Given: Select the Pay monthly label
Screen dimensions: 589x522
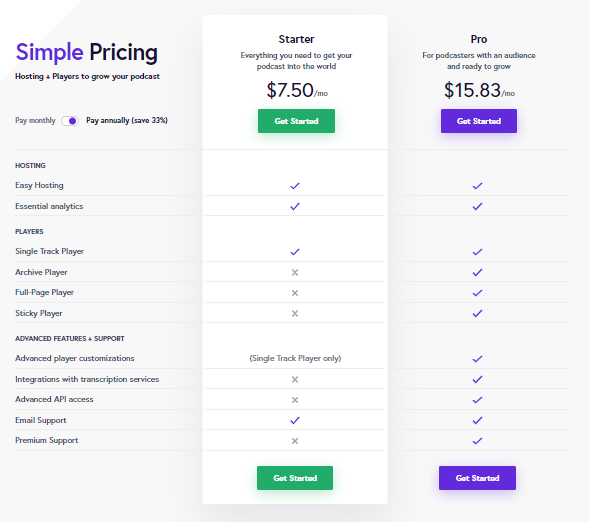Looking at the screenshot, I should click(x=35, y=121).
